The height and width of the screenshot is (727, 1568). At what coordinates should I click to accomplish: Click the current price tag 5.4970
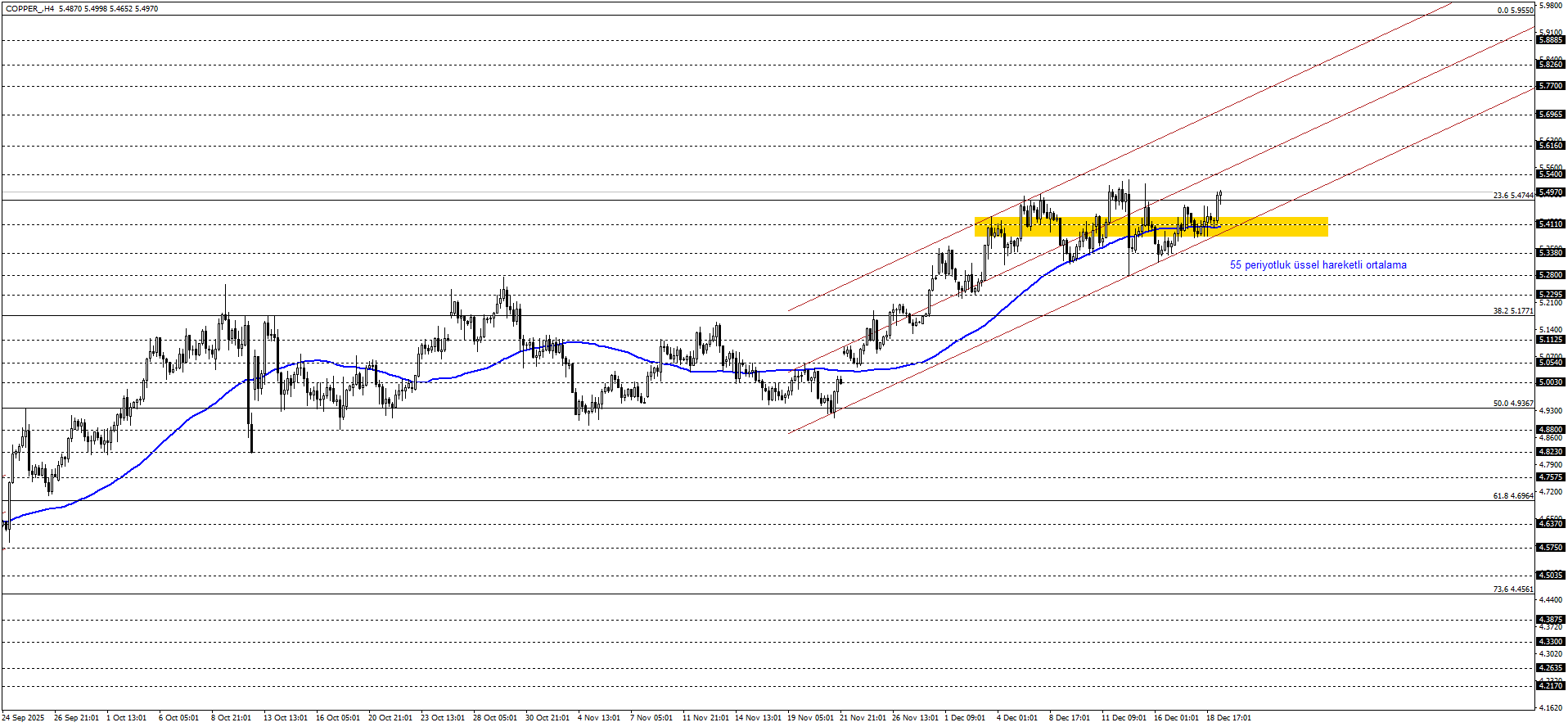coord(1551,192)
